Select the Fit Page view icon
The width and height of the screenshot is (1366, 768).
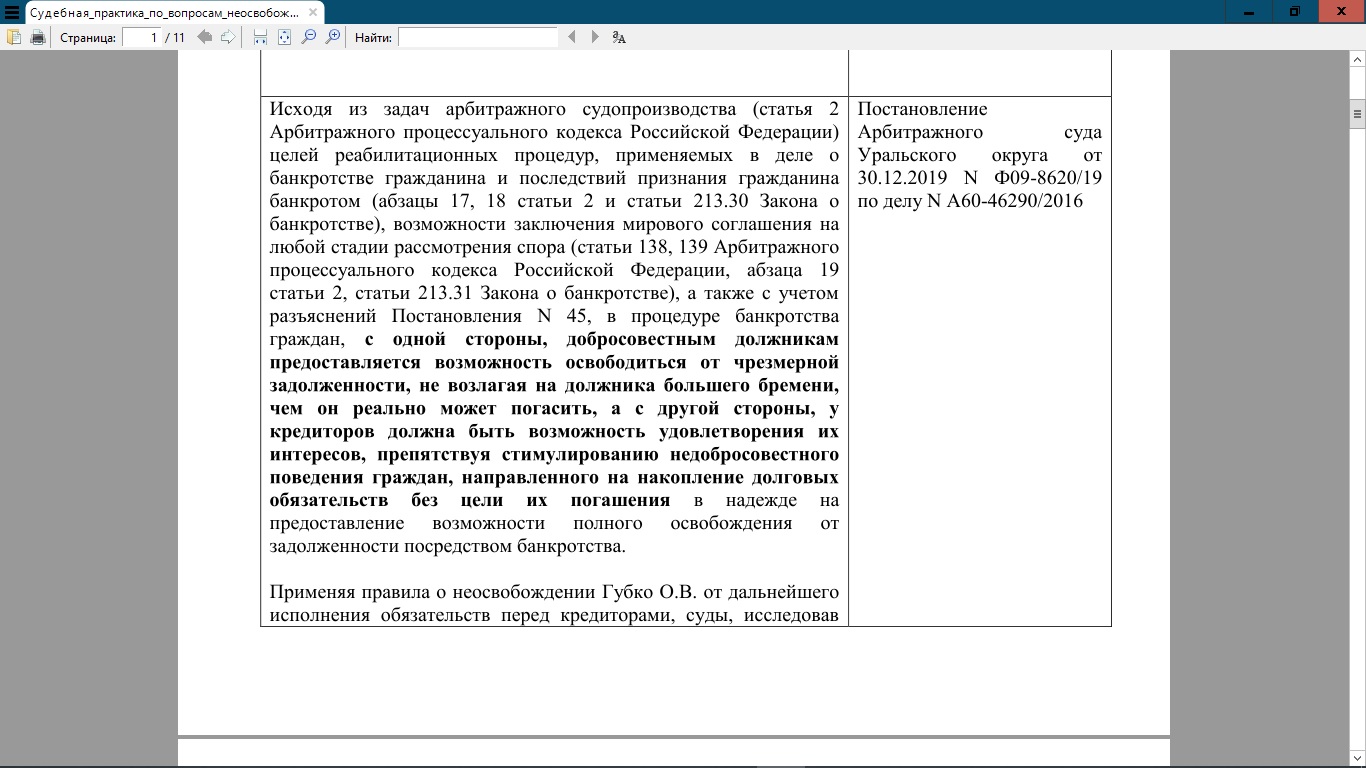[x=285, y=37]
